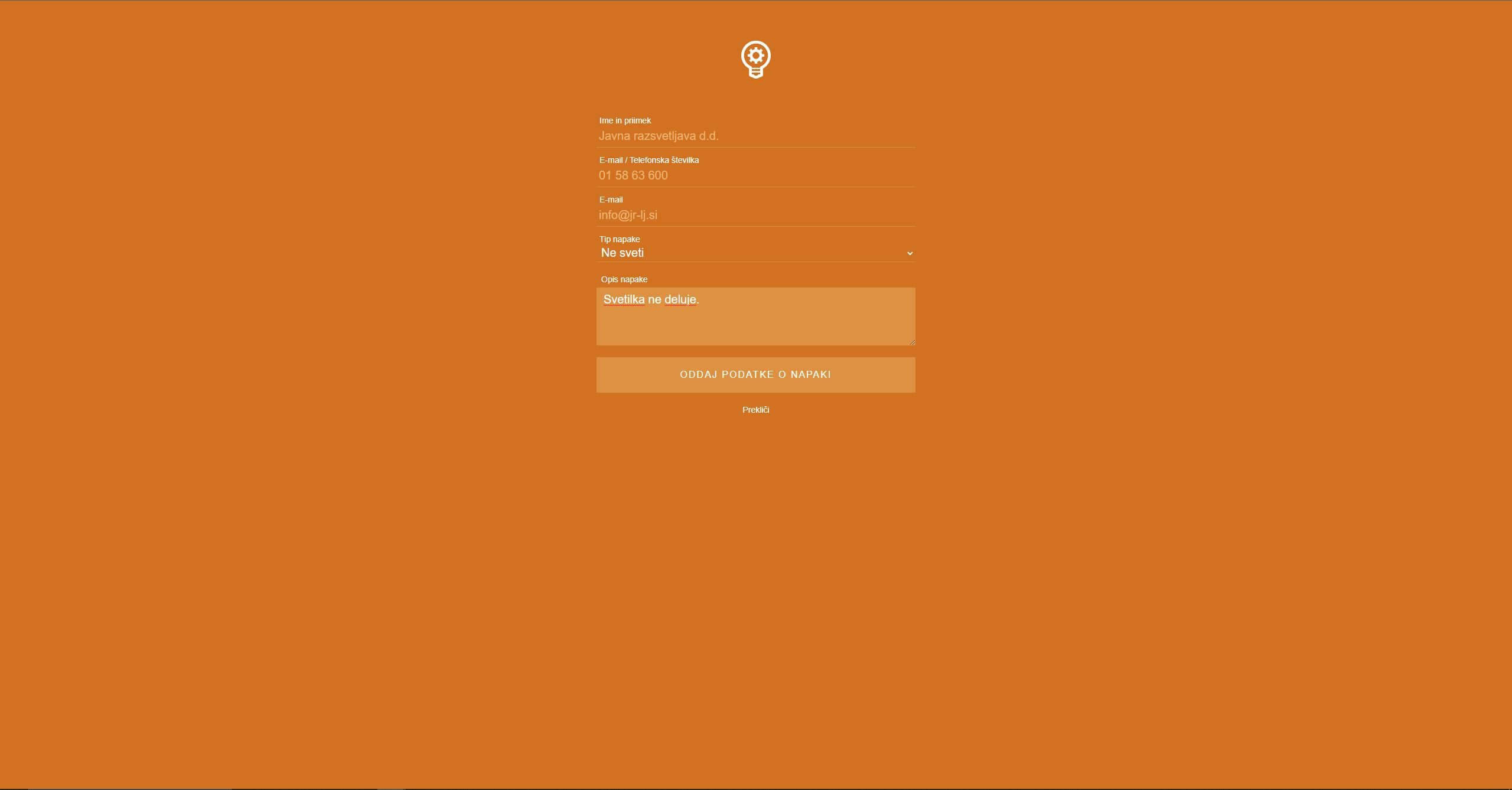Focus the Ime in priimek field

click(x=755, y=136)
